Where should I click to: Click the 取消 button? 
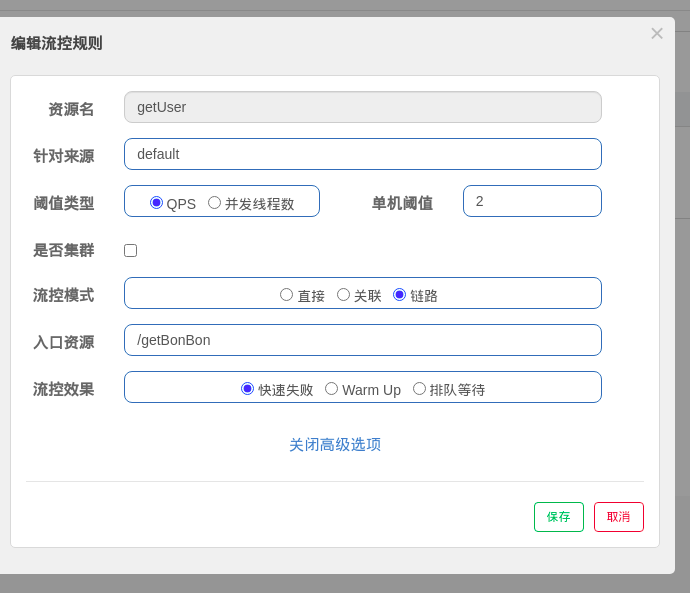[x=619, y=517]
